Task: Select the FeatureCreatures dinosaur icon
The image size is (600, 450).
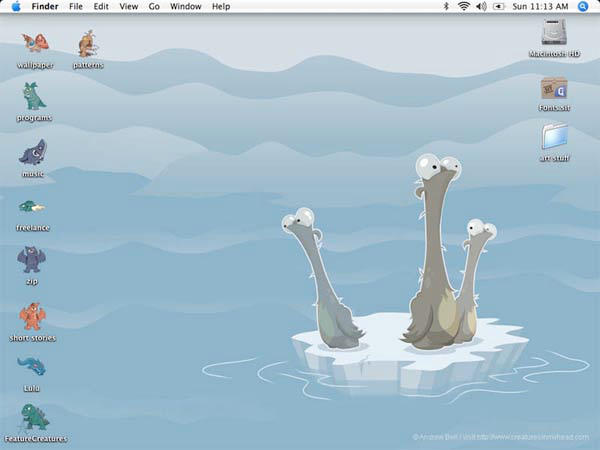Action: pos(35,417)
